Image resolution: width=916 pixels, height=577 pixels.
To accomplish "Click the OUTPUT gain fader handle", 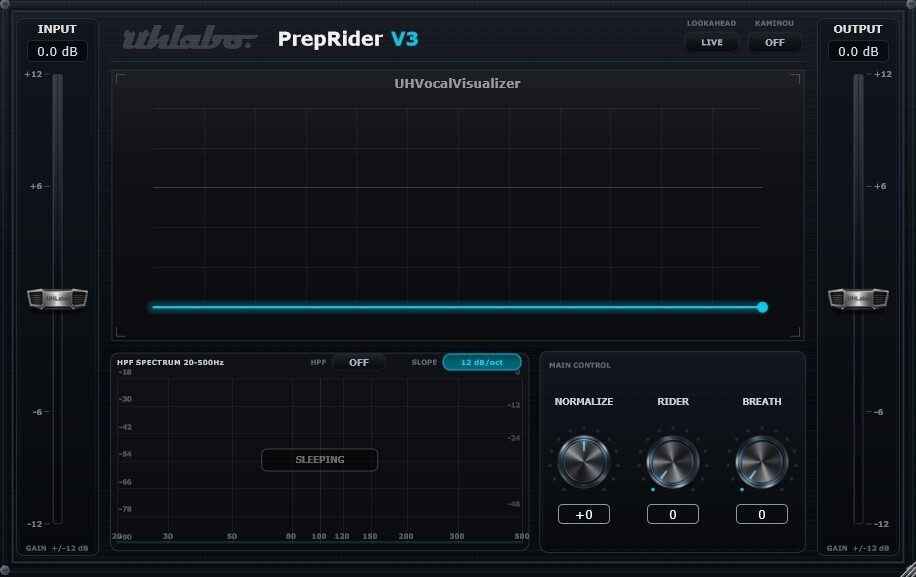I will (x=858, y=298).
